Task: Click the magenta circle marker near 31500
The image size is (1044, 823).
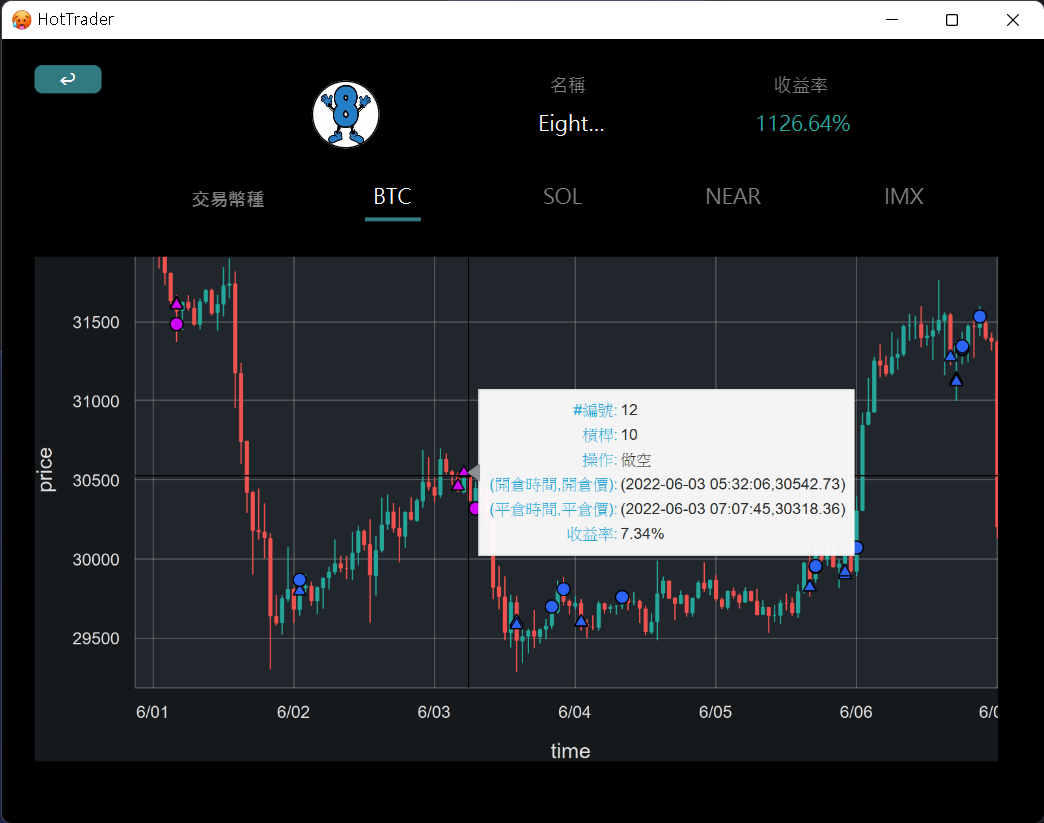Action: point(176,324)
